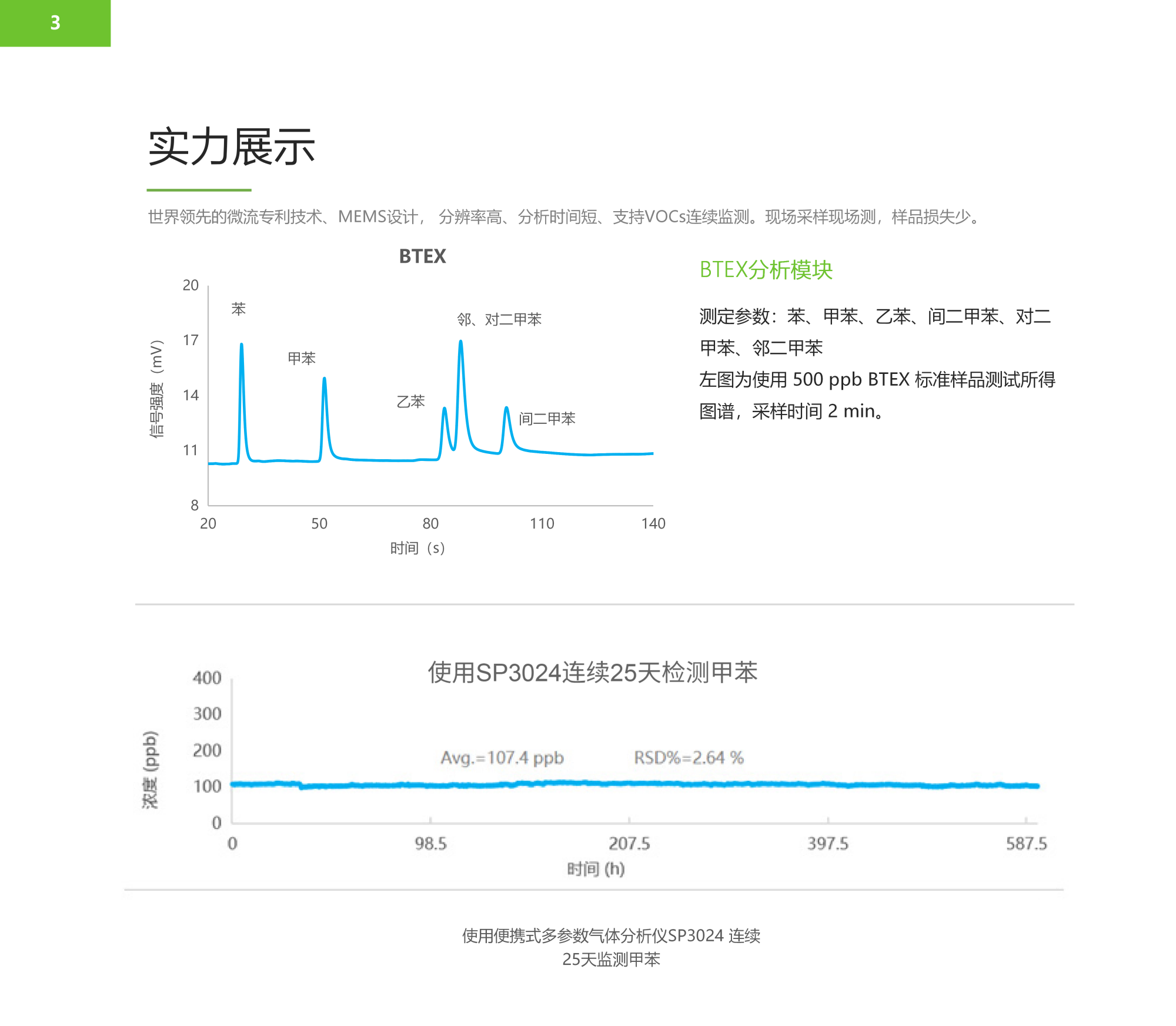
Task: Click the x-axis value 397.5
Action: tap(828, 844)
